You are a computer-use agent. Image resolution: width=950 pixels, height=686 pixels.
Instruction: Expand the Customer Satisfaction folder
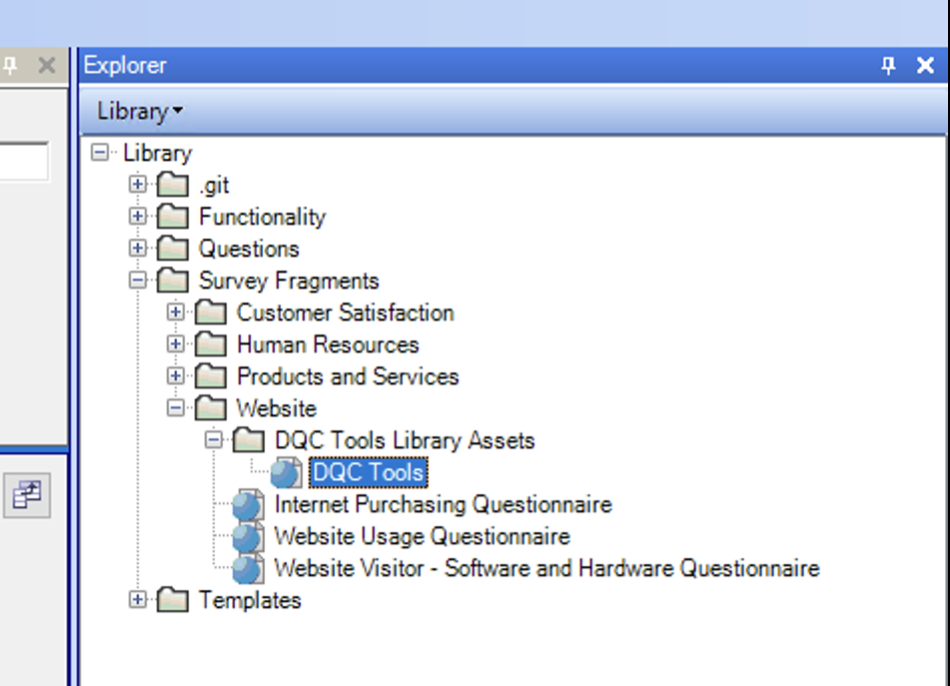coord(176,313)
